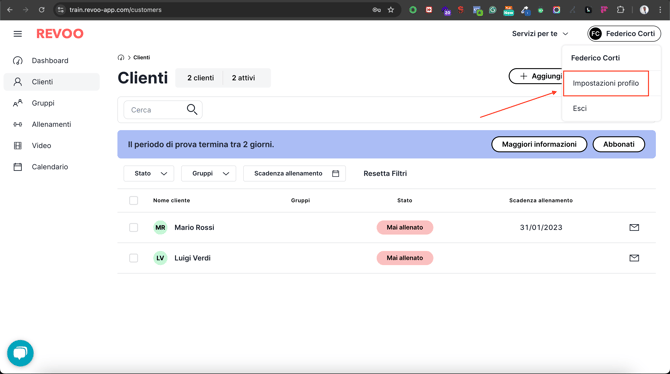Click the home breadcrumb icon
670x374 pixels.
tap(121, 57)
